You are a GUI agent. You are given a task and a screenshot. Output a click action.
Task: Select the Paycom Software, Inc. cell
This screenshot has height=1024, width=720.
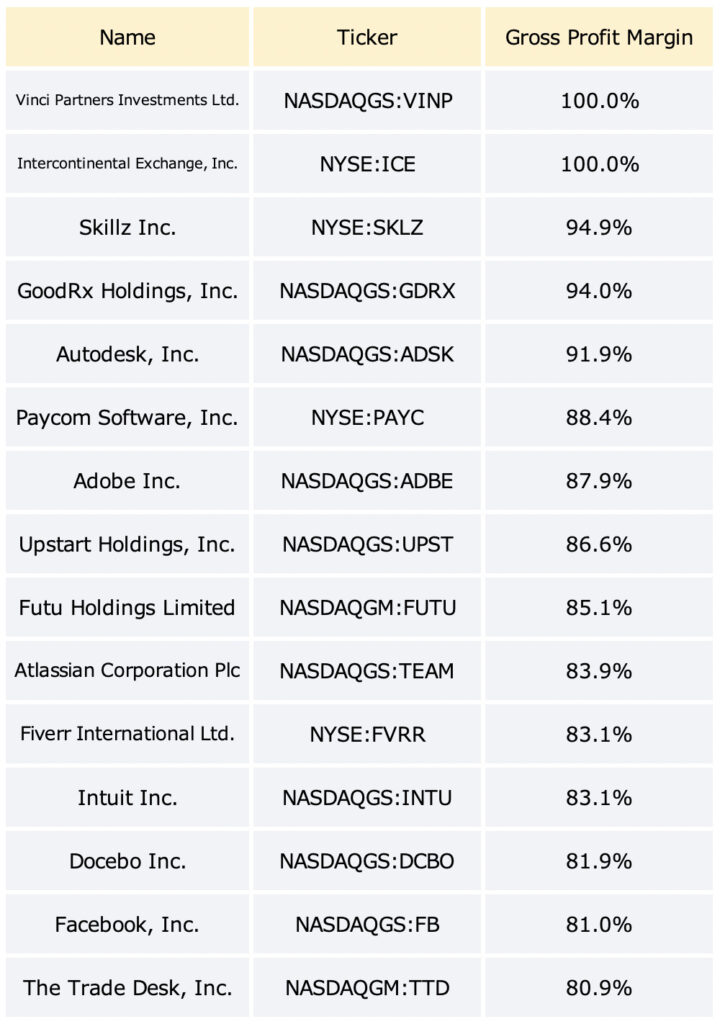pos(127,417)
